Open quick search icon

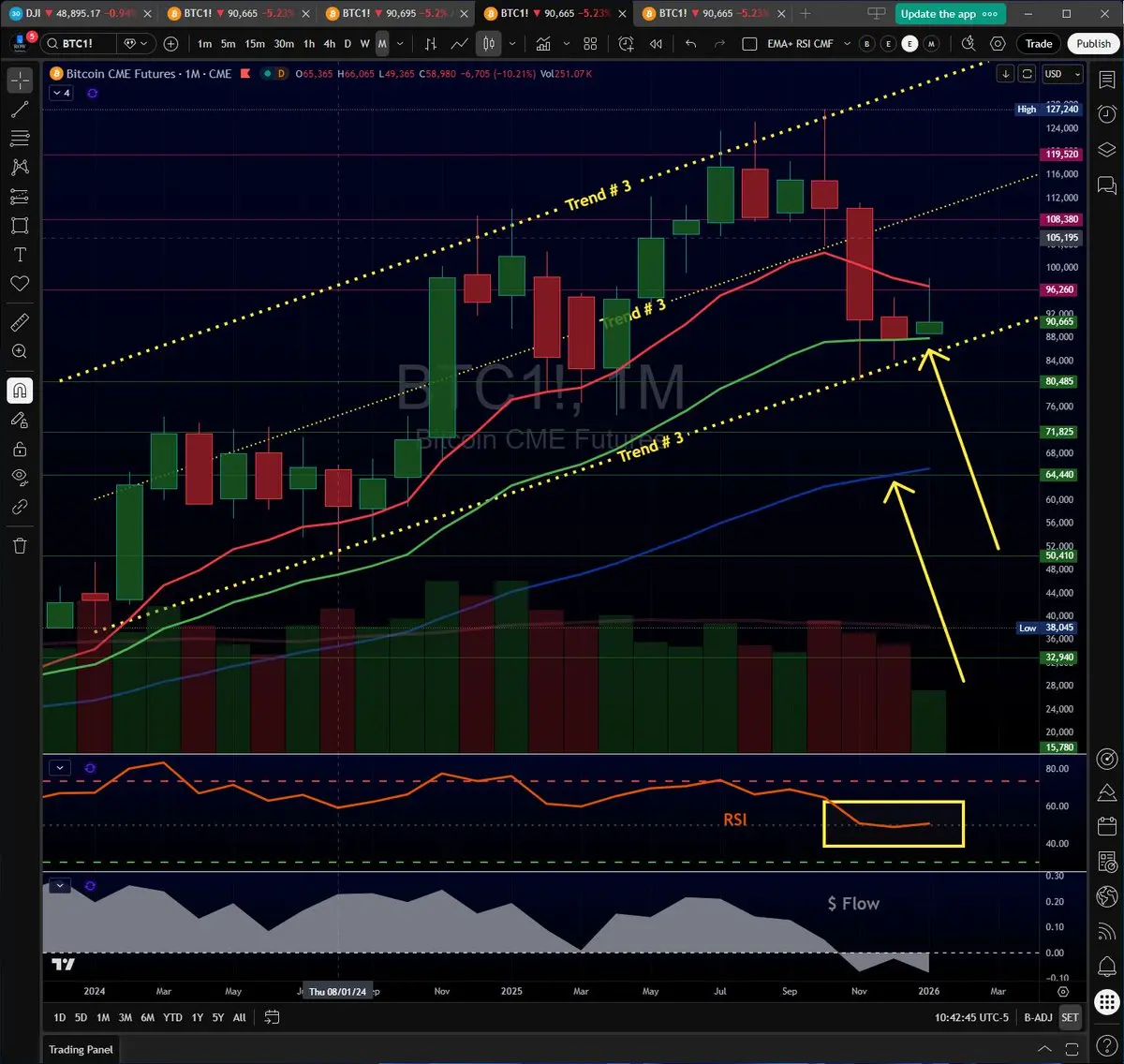[x=969, y=44]
